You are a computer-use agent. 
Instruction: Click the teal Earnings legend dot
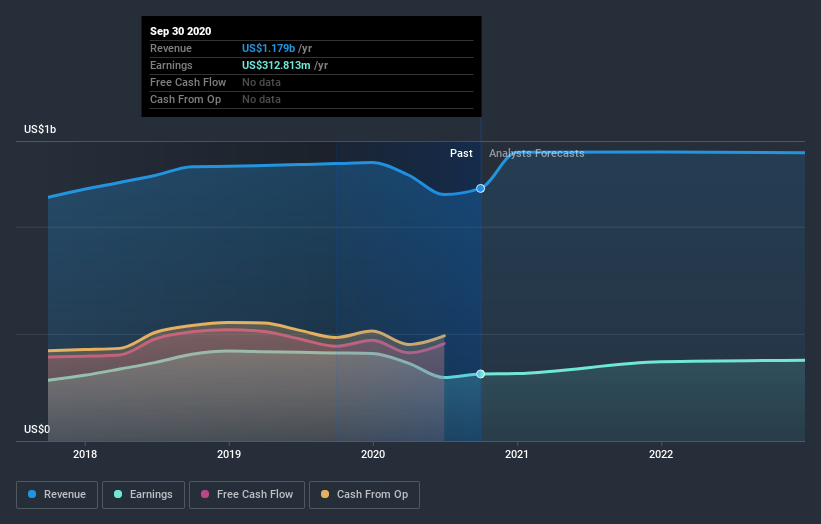coord(118,494)
